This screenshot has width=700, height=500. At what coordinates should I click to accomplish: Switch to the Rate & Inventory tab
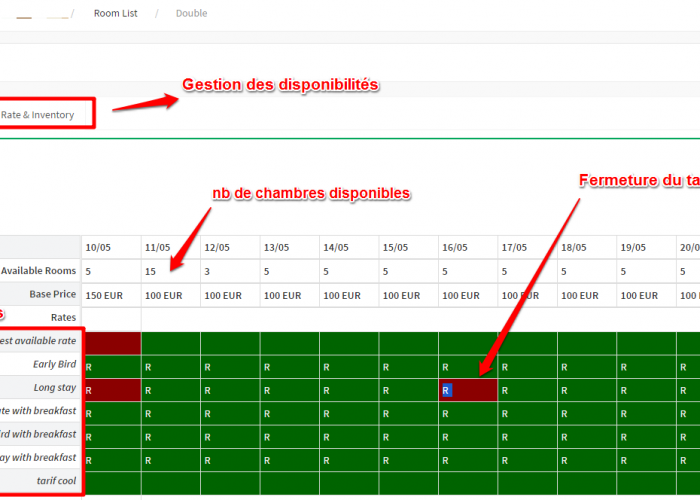(x=38, y=115)
